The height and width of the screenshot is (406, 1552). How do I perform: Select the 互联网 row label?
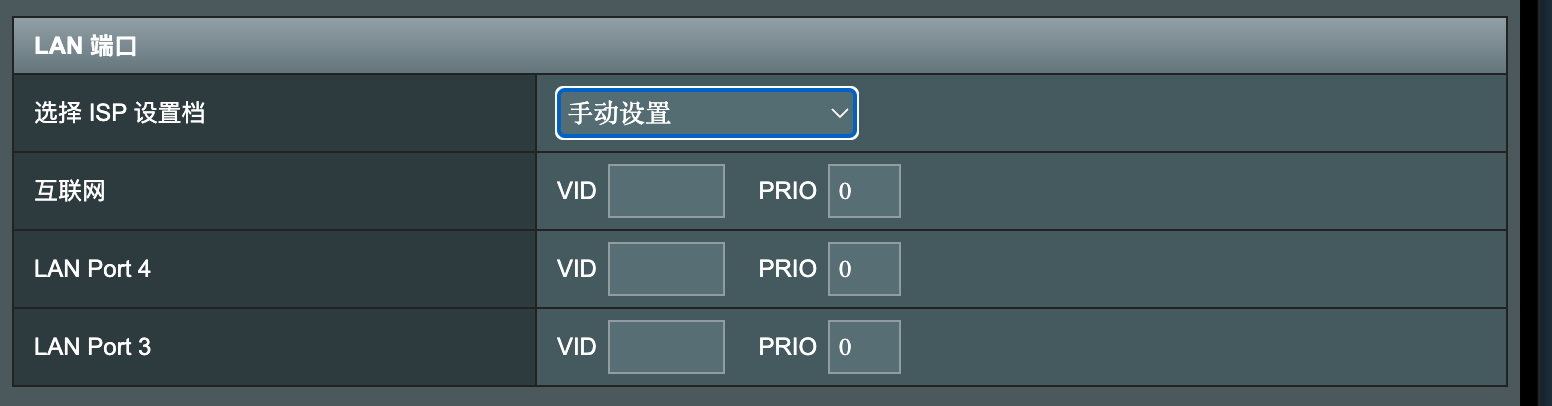point(70,191)
